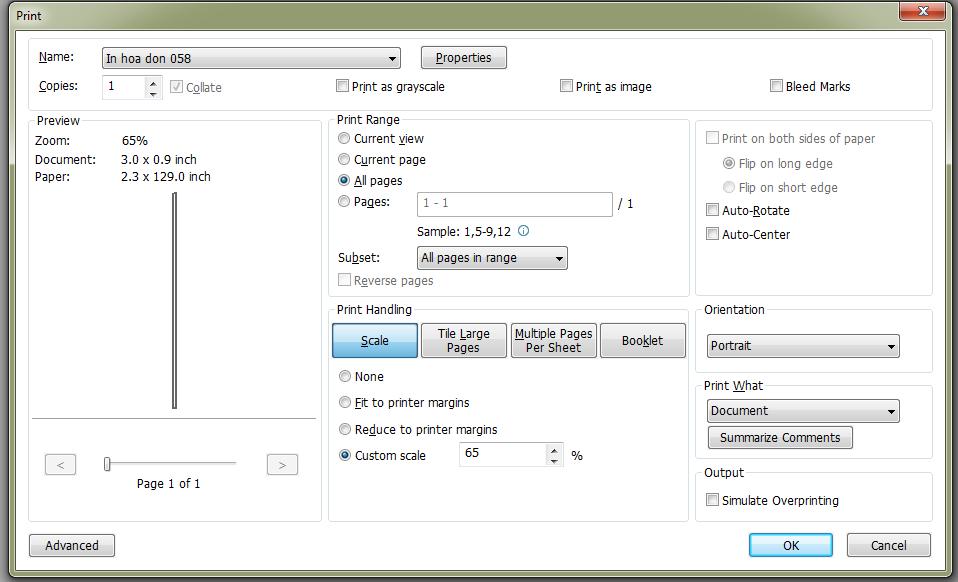Toggle Simulate Overprinting checkbox
Viewport: 958px width, 582px height.
click(712, 500)
